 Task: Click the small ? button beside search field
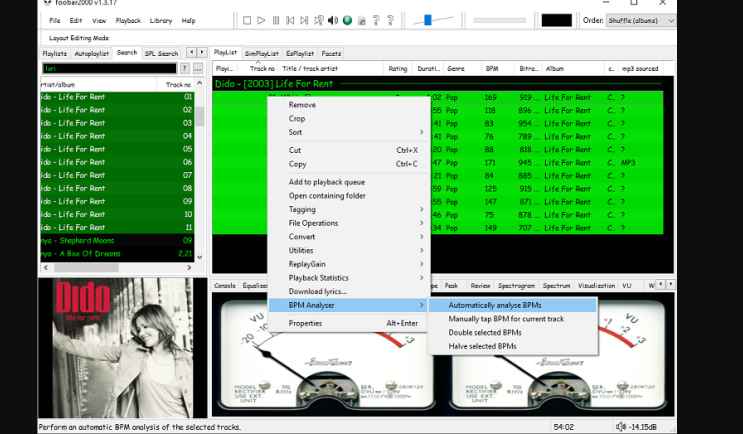(185, 69)
